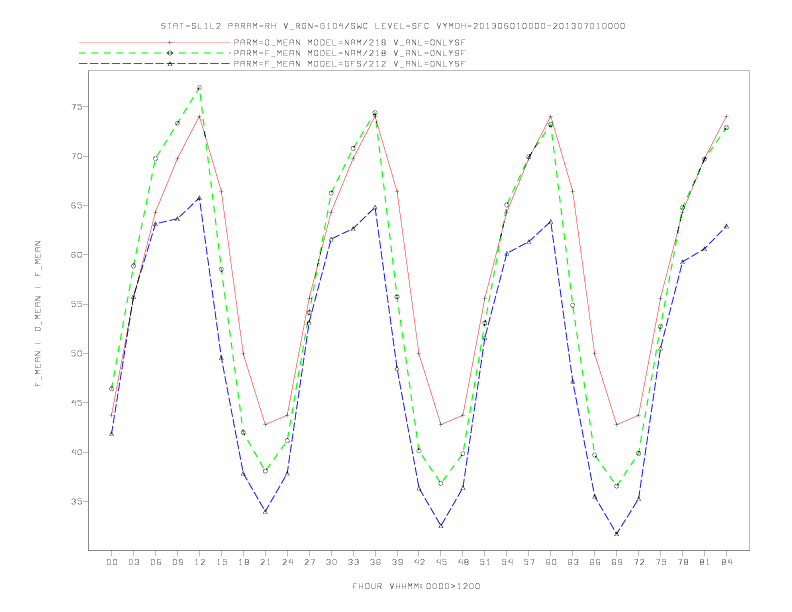Viewport: 792px width, 612px height.
Task: Click blue triangle marker at hour 69 minimum
Action: pos(617,533)
